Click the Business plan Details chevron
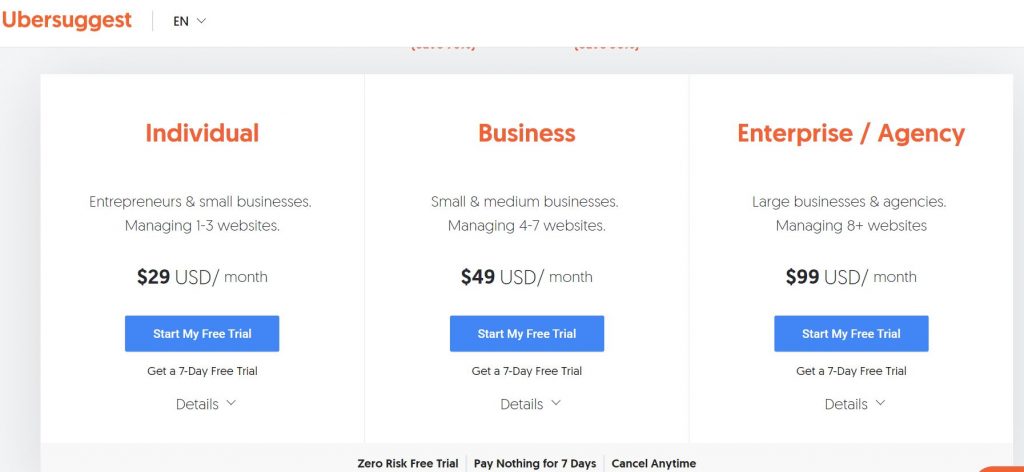The width and height of the screenshot is (1024, 472). [556, 403]
